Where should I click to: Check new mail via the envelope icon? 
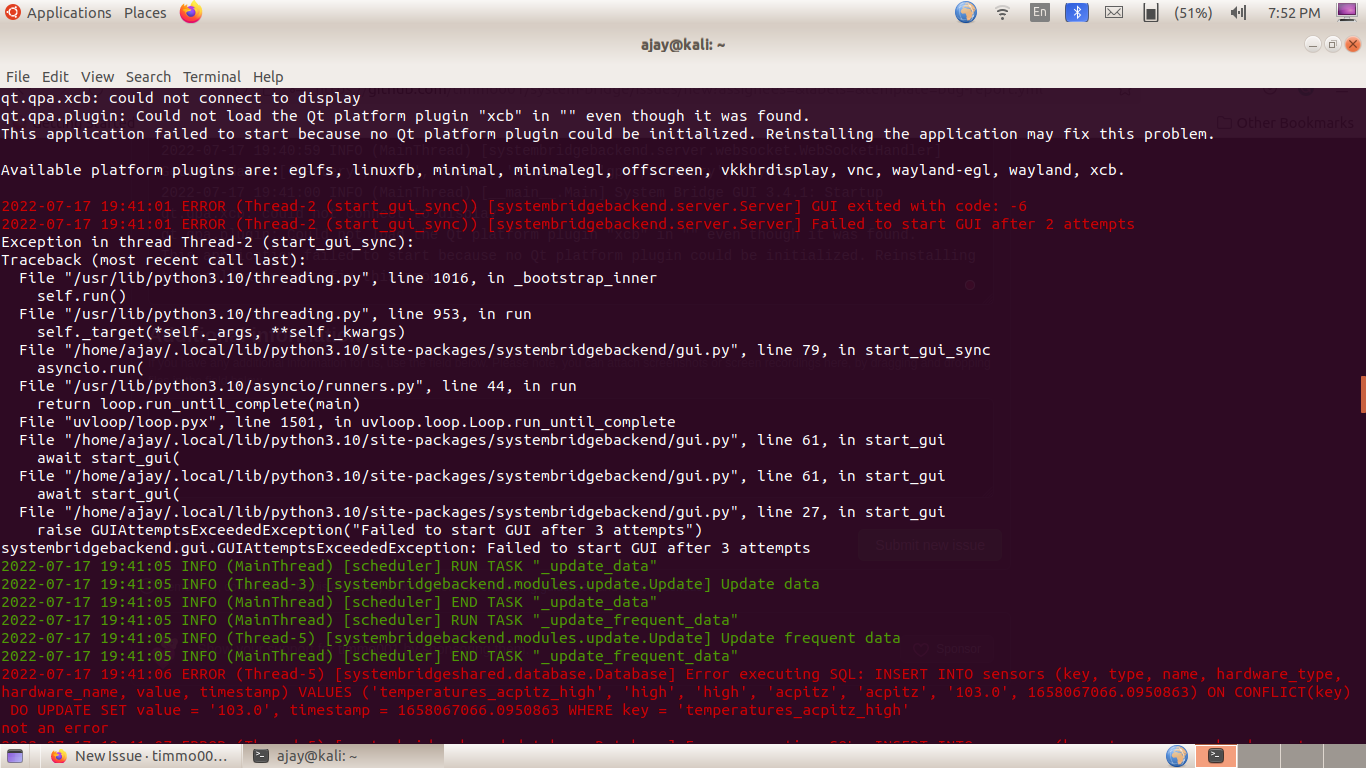pos(1115,13)
